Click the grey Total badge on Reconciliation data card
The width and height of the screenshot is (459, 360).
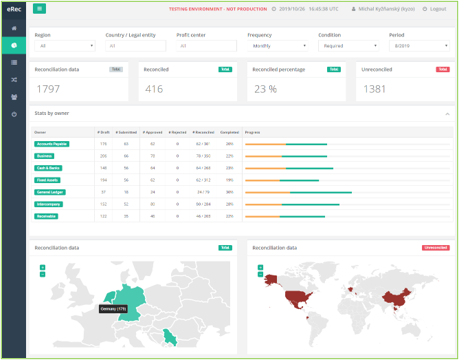point(116,69)
